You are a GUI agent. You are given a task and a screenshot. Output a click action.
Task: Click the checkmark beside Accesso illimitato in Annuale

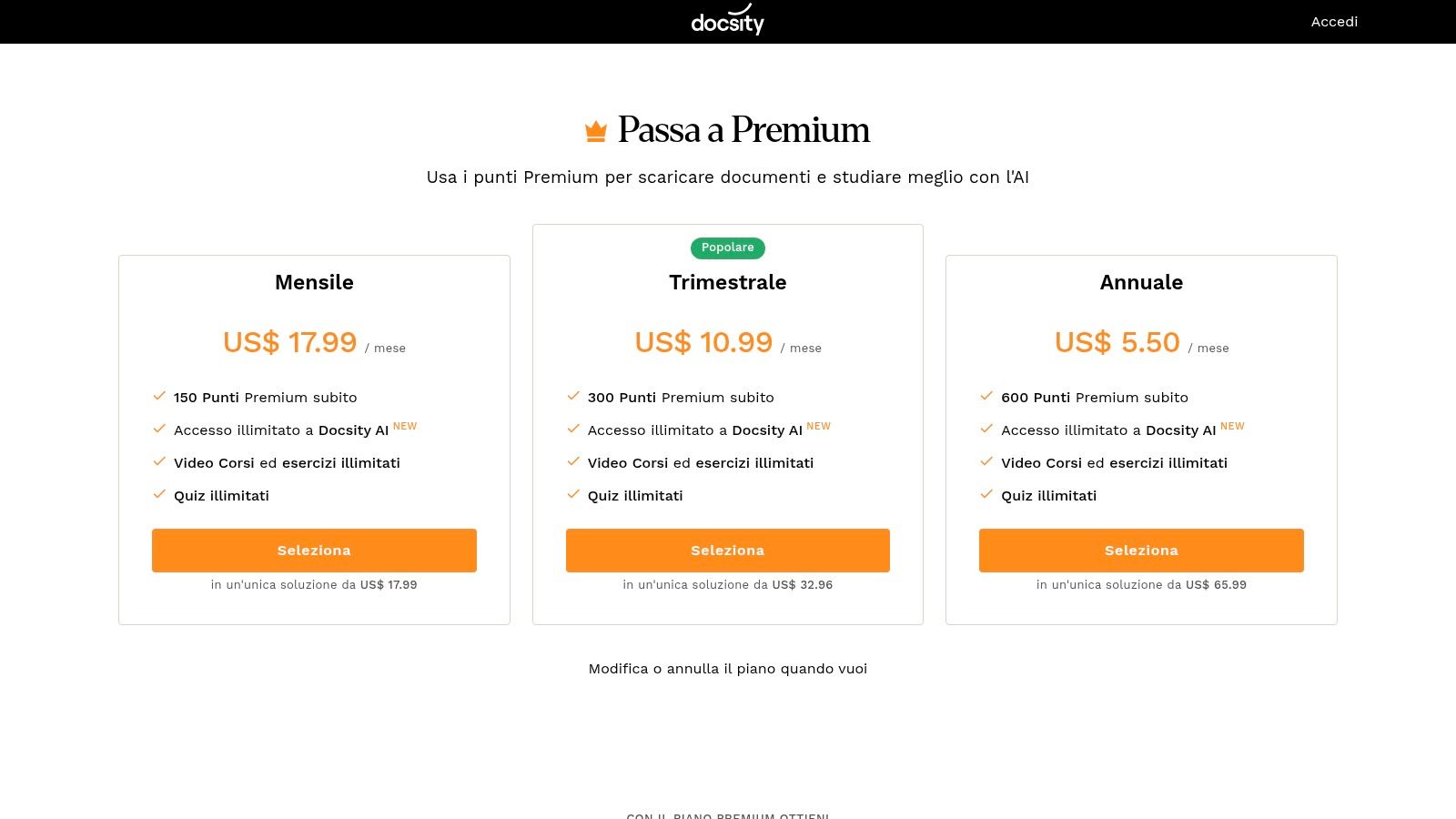(x=985, y=428)
